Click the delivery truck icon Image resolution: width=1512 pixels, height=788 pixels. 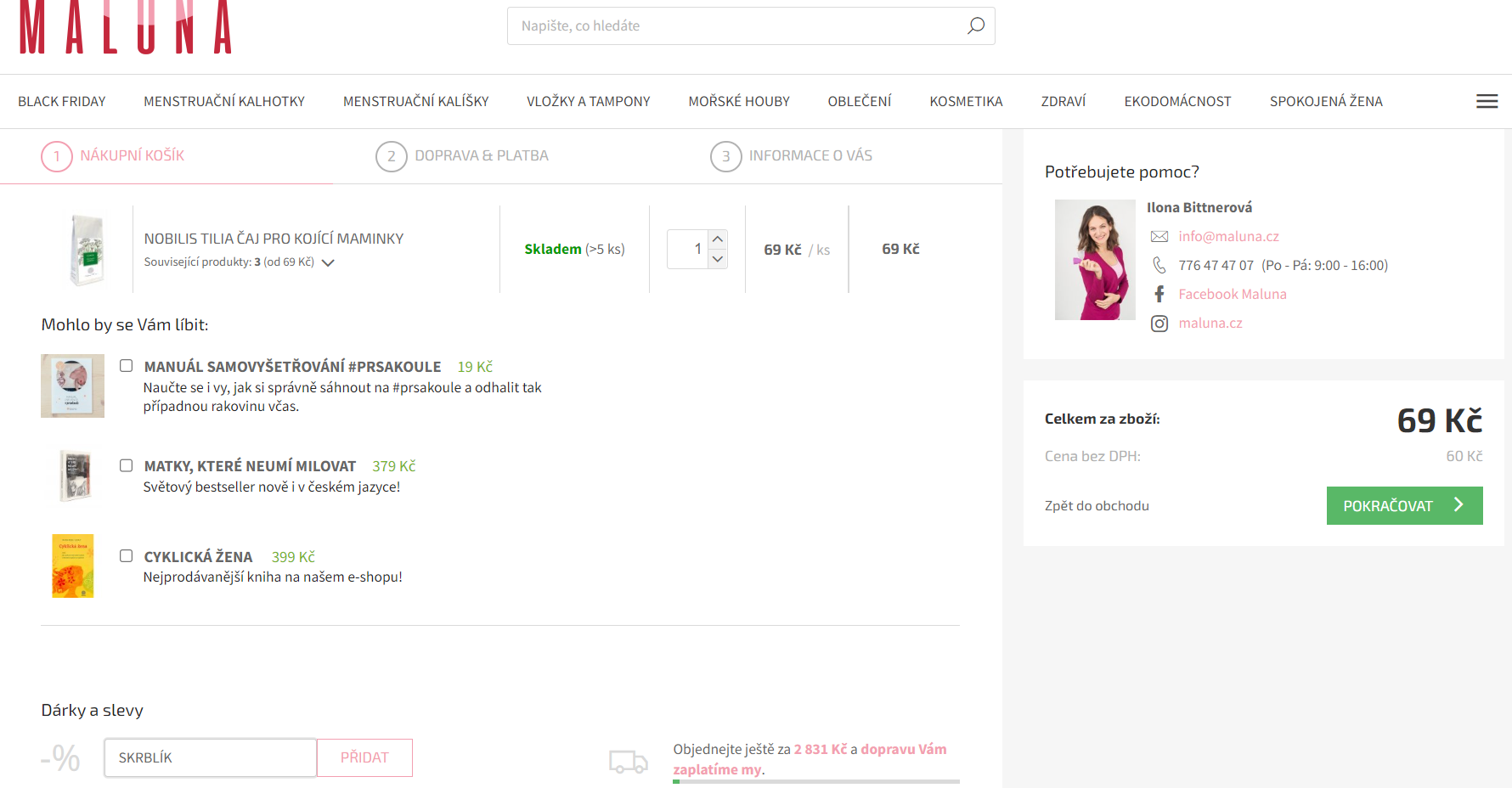pyautogui.click(x=629, y=761)
